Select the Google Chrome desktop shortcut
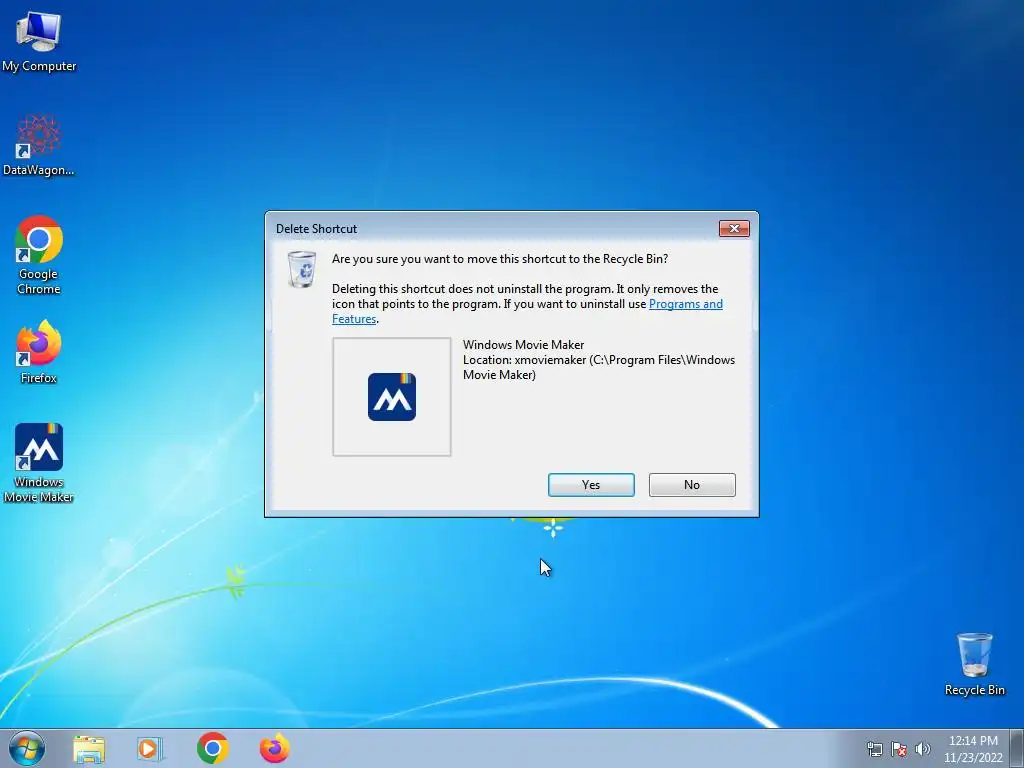 [x=39, y=255]
